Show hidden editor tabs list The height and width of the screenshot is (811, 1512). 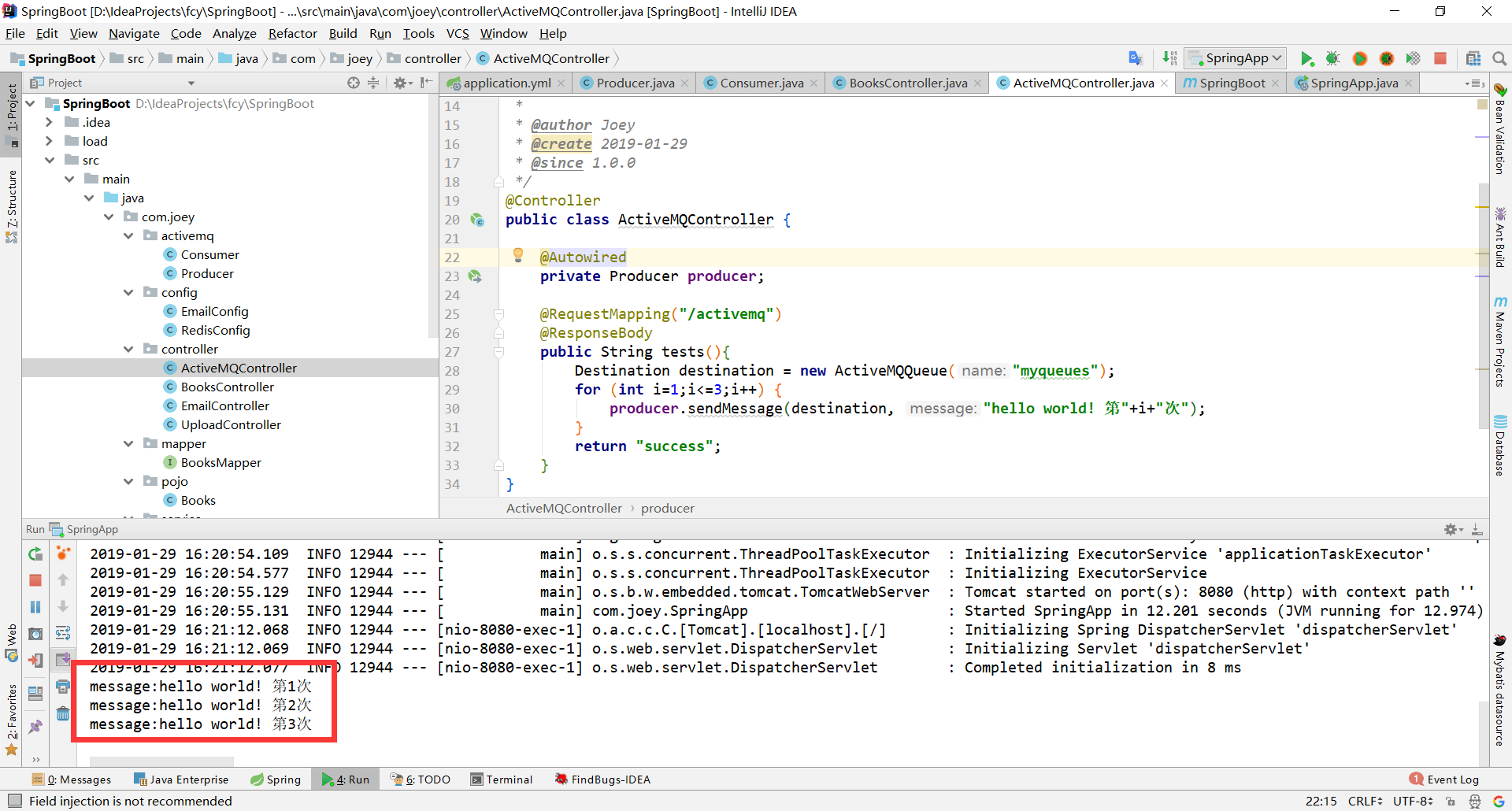1475,83
